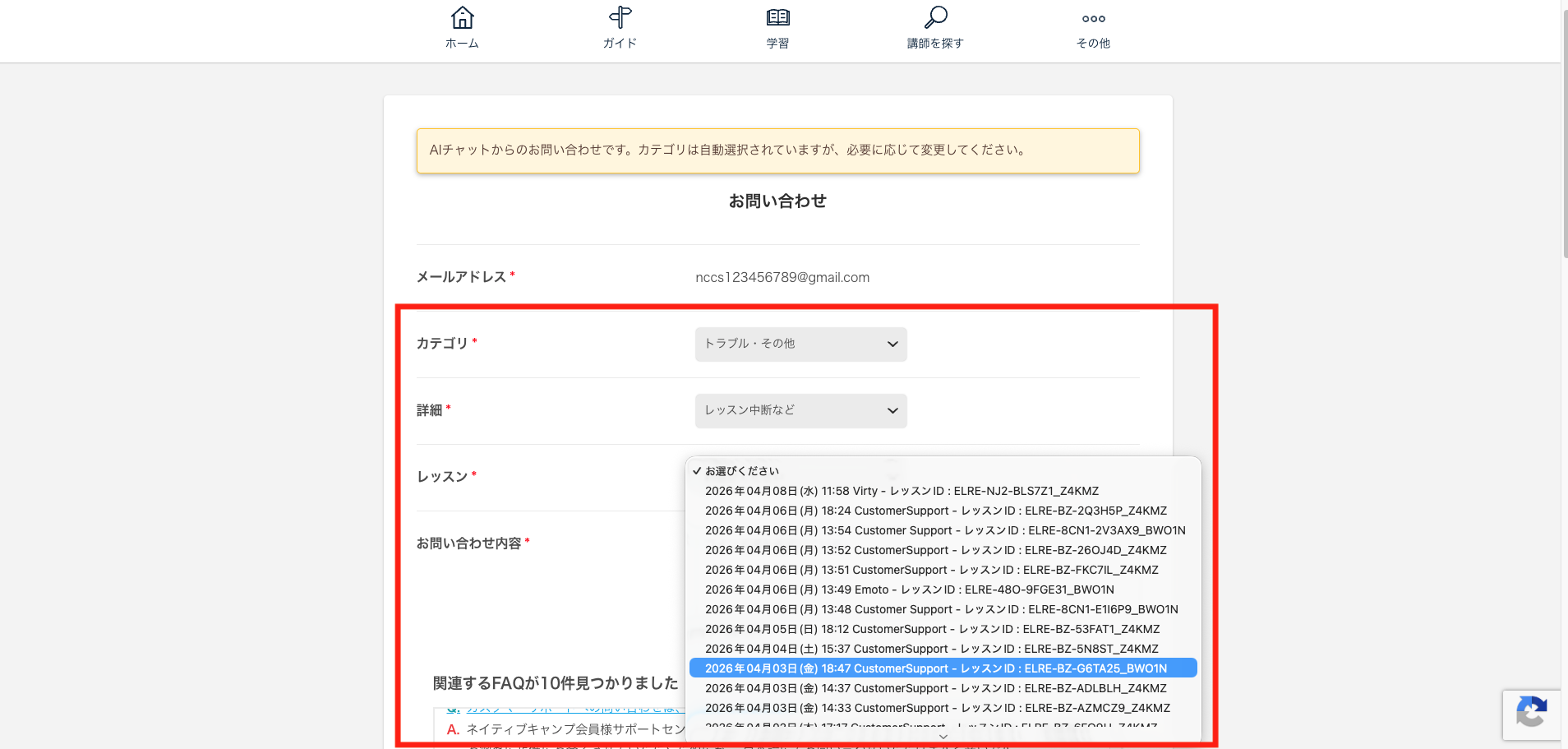Pick the 04月06日 13:54 Customer Support lesson

tap(944, 530)
